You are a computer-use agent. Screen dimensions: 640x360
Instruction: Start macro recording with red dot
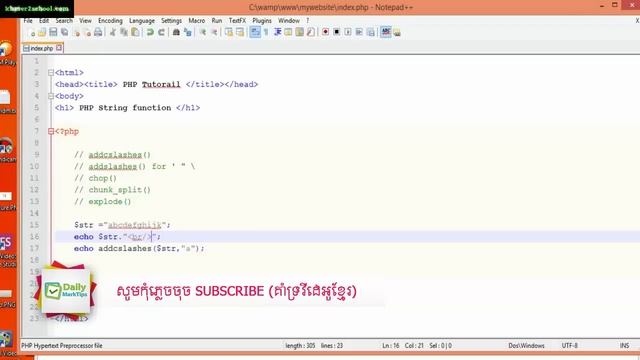pos(325,32)
